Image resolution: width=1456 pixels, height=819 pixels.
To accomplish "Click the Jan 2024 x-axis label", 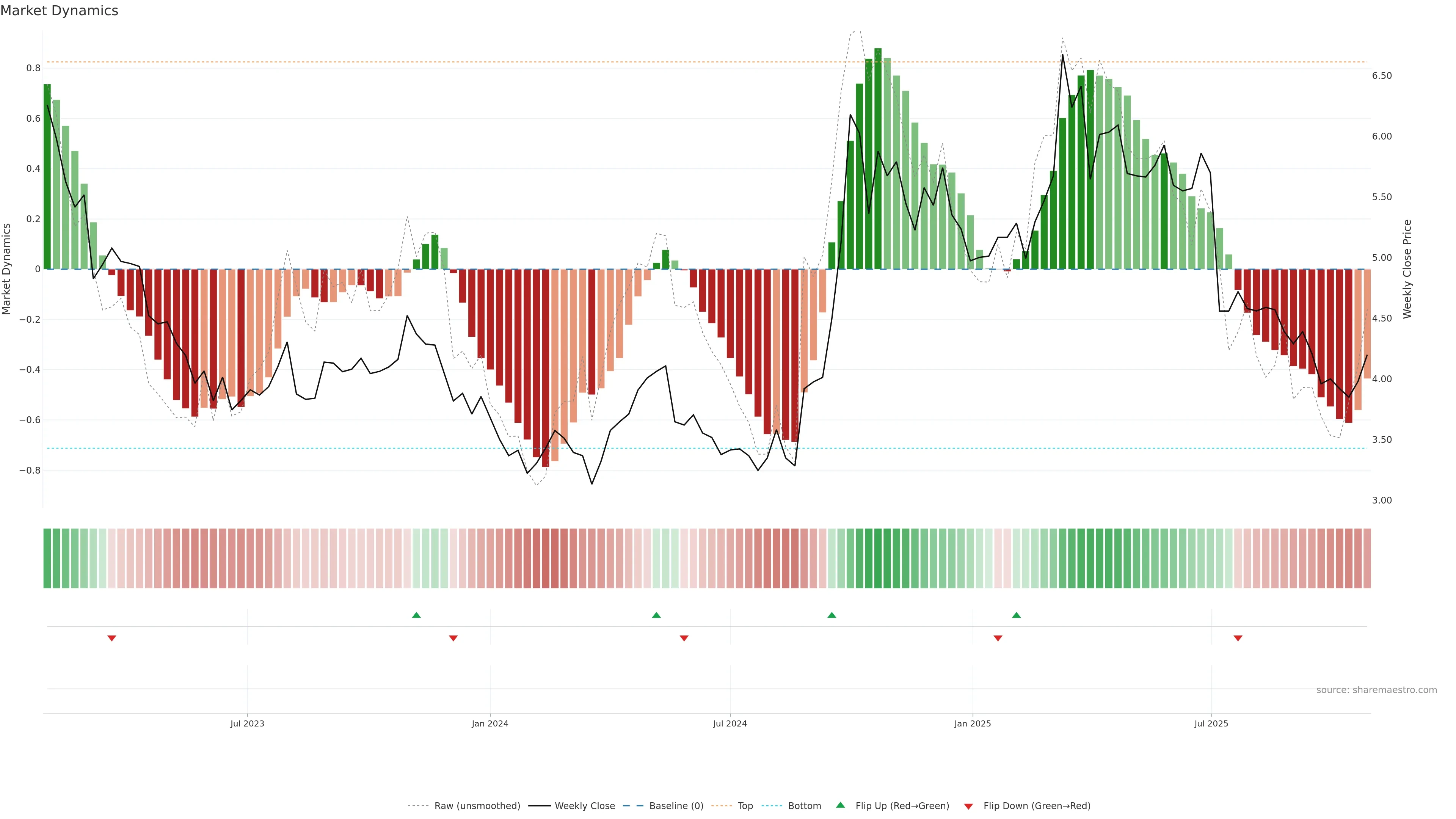I will point(490,723).
